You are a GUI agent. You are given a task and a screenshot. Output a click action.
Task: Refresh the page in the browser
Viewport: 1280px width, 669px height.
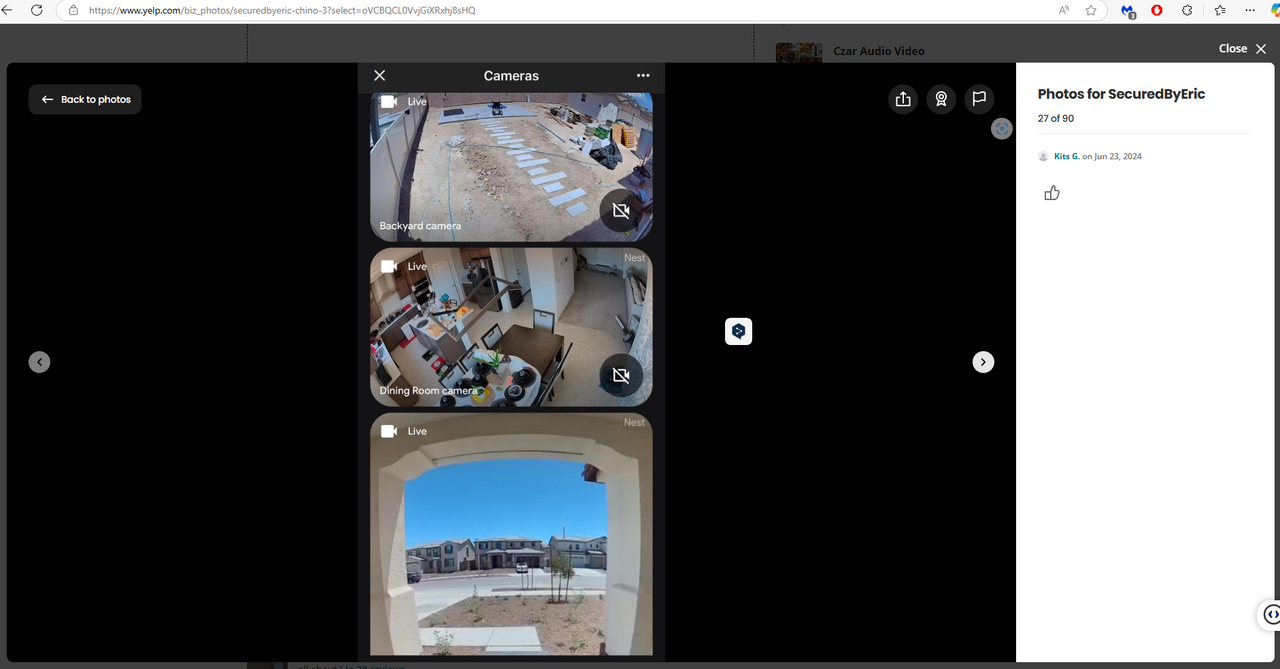coord(37,10)
